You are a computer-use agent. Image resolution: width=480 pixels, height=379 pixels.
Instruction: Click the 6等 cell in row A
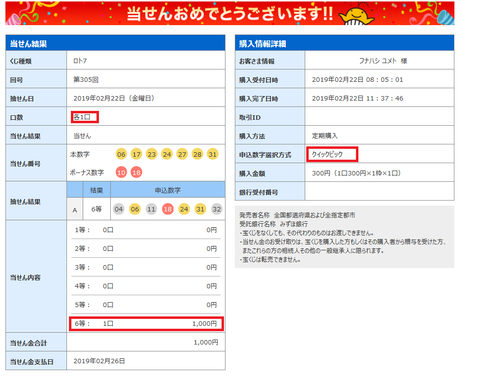pos(97,209)
